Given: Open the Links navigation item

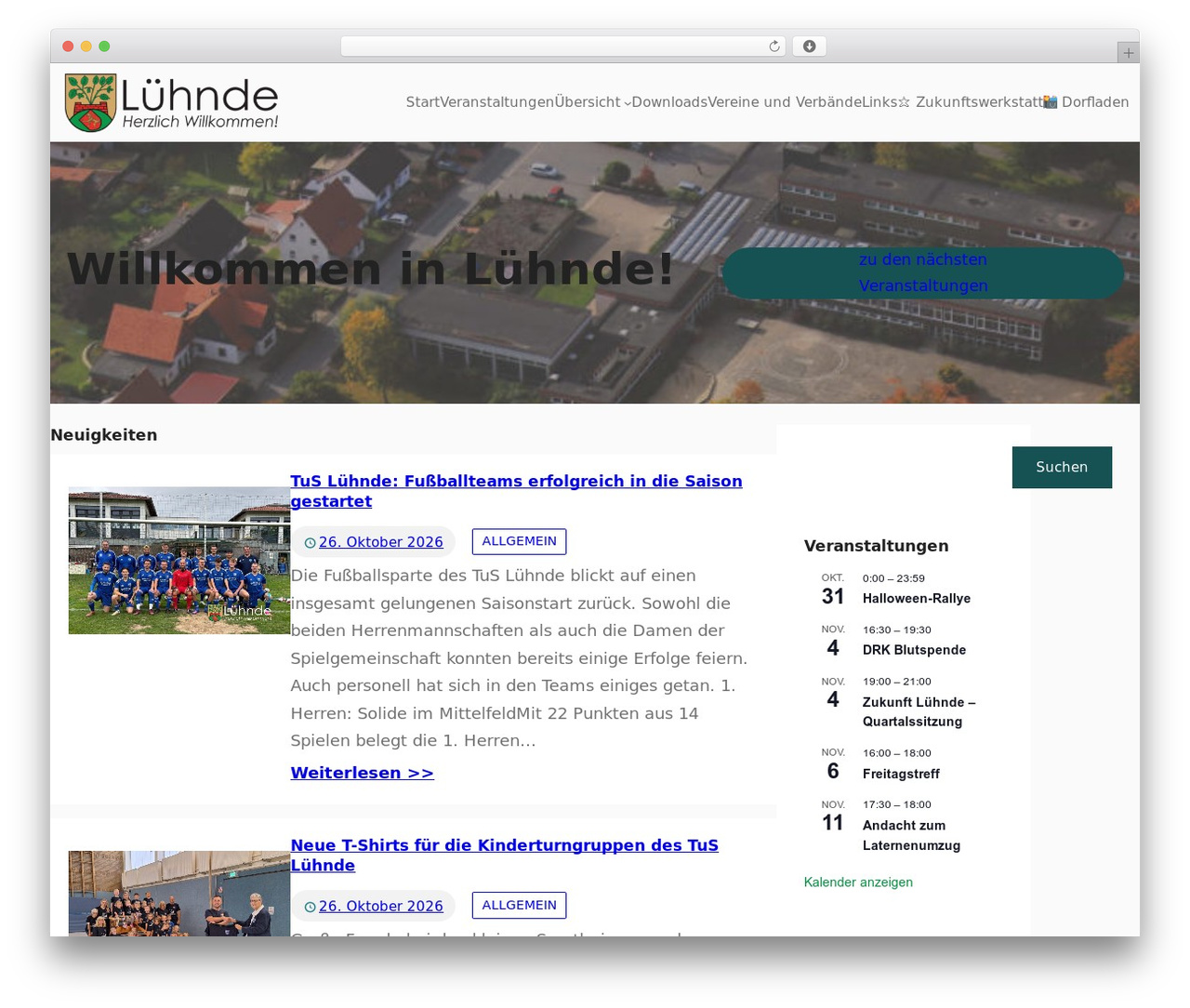Looking at the screenshot, I should click(879, 102).
